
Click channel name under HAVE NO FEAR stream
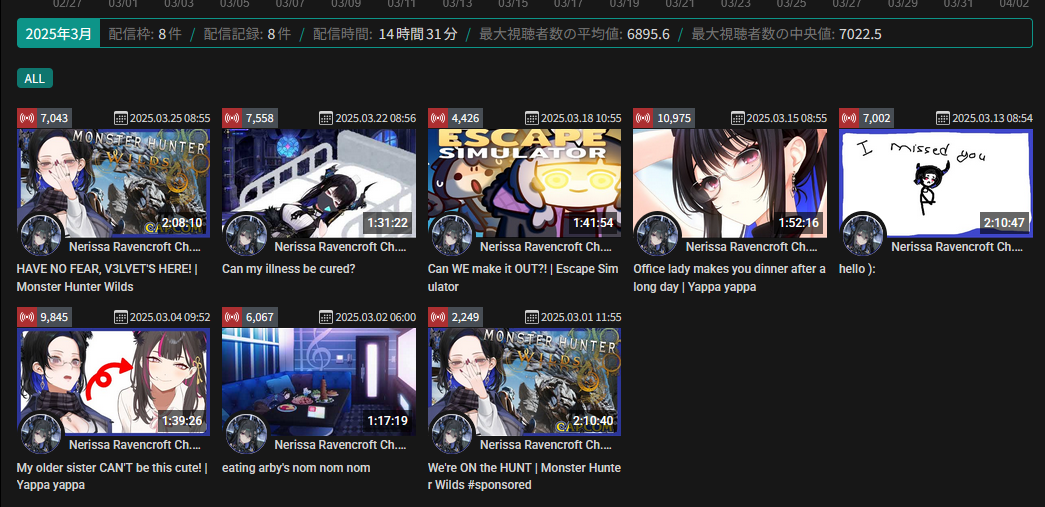coord(135,247)
